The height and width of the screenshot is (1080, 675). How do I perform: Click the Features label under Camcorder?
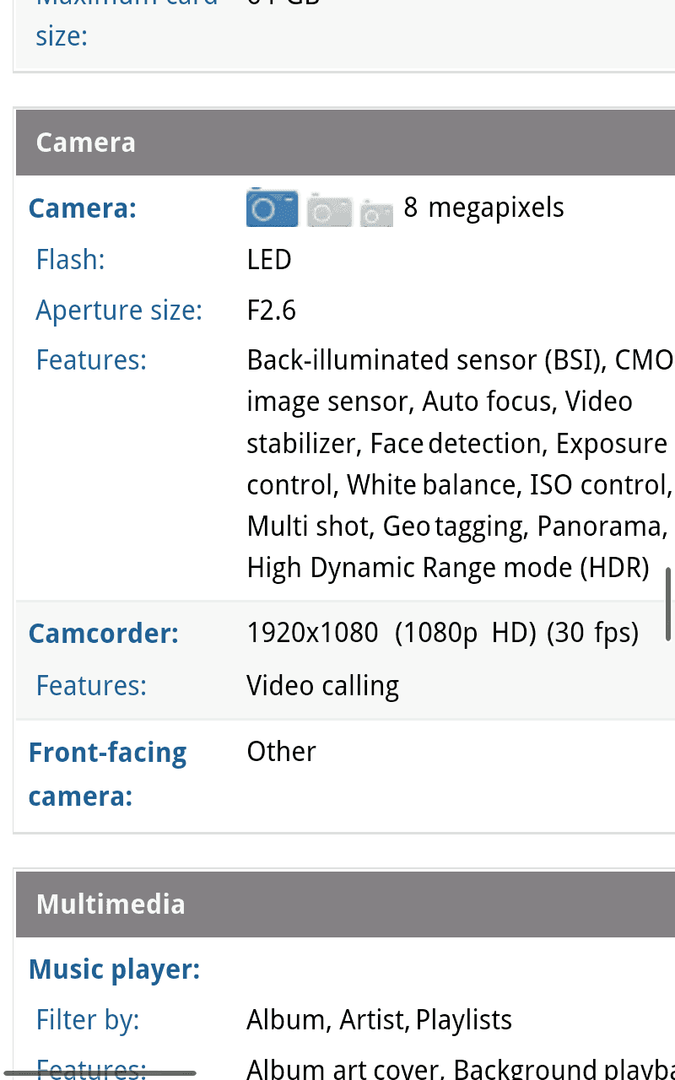(x=91, y=686)
